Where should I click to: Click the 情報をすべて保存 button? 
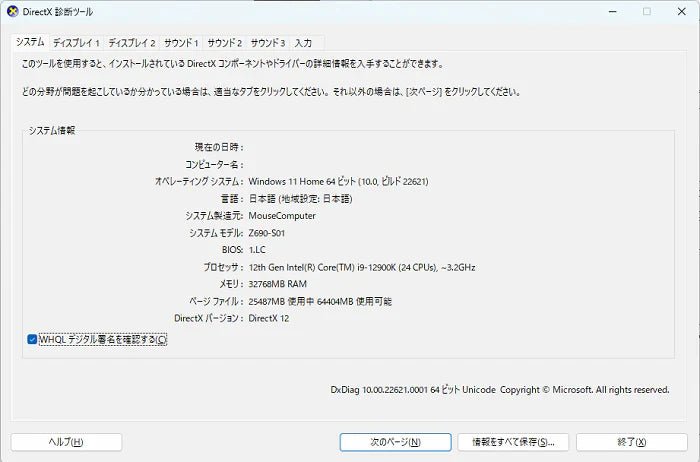(513, 441)
